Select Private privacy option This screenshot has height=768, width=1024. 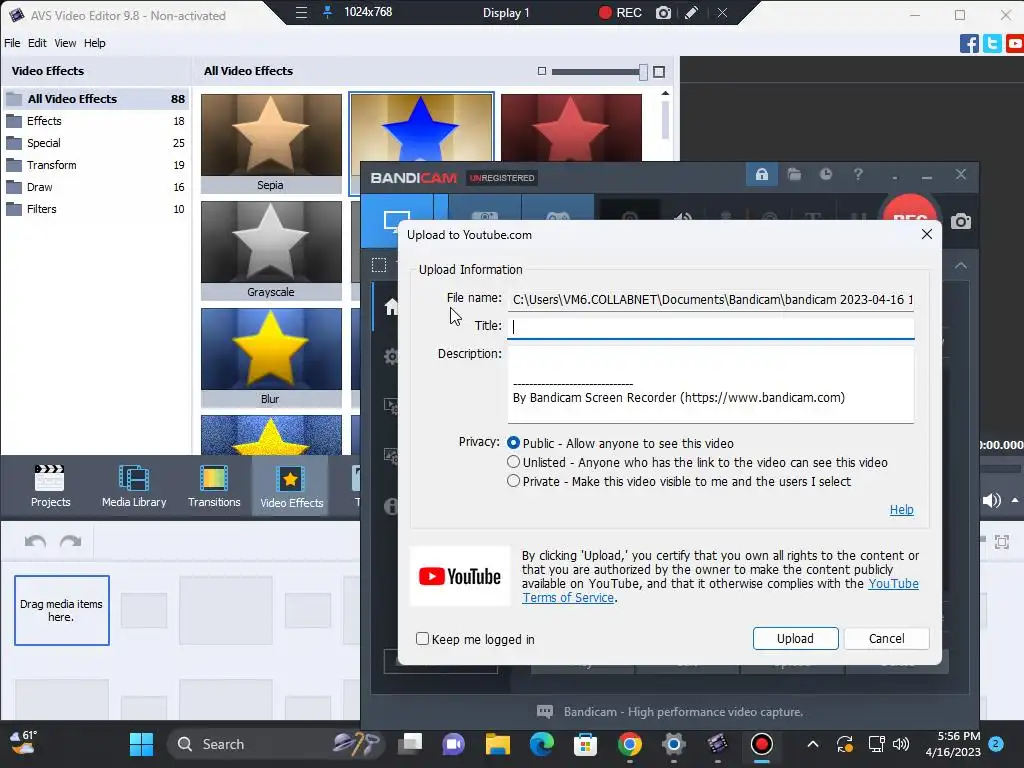(513, 481)
